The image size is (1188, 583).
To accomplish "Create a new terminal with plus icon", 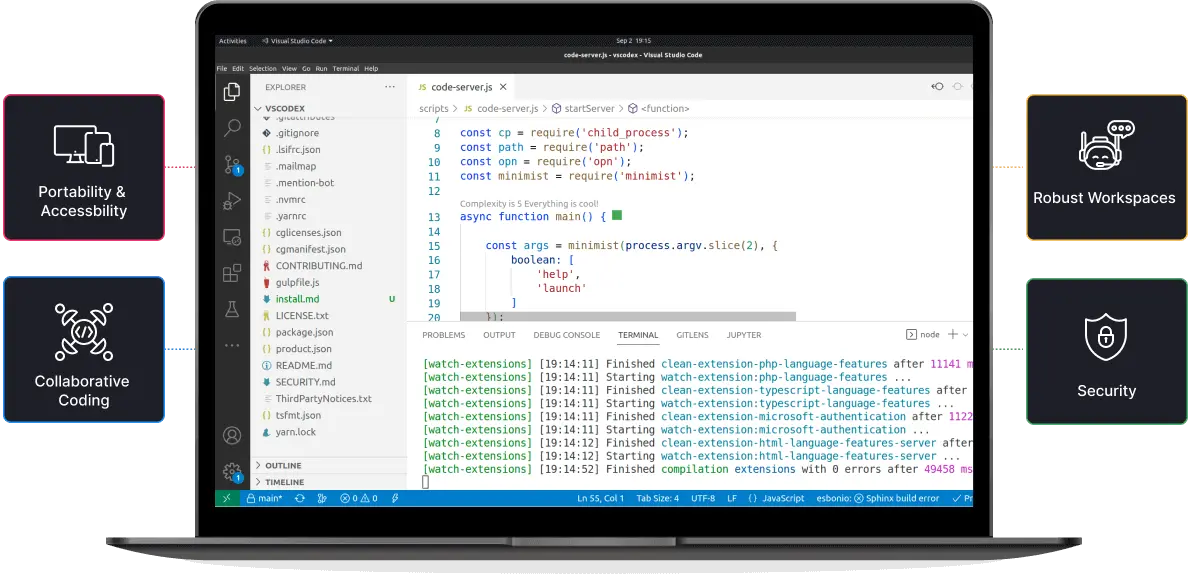I will click(952, 334).
